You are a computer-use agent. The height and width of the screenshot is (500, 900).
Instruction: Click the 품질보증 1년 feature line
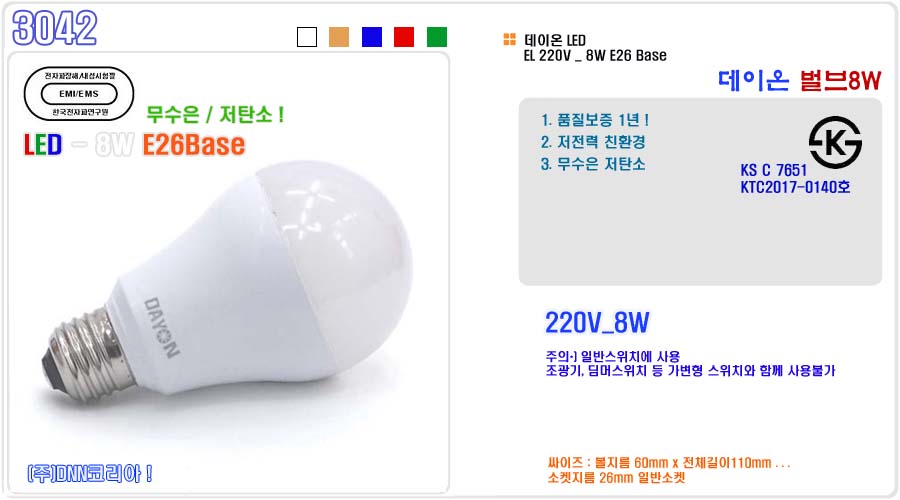click(x=595, y=120)
